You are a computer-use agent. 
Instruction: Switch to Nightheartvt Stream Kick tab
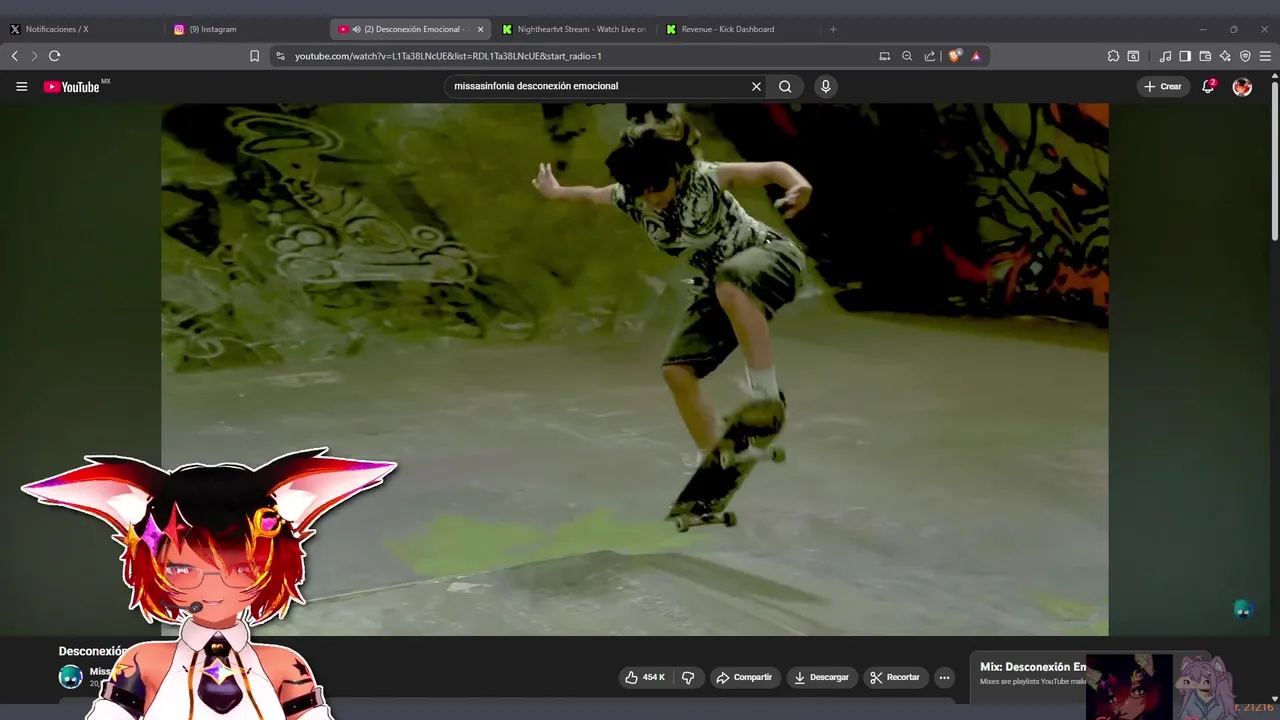click(574, 29)
